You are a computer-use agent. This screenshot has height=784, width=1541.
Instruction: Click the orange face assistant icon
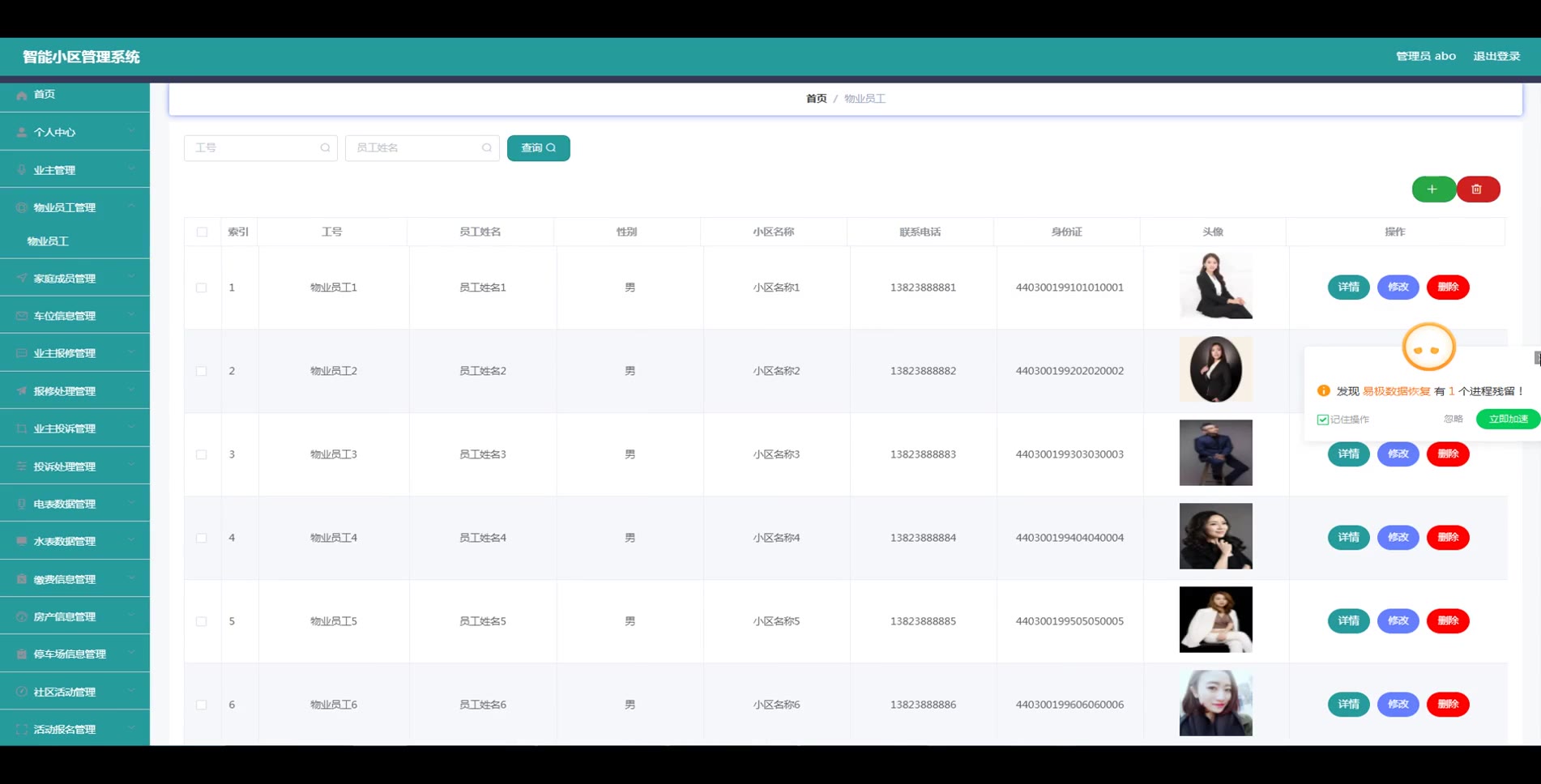1429,347
